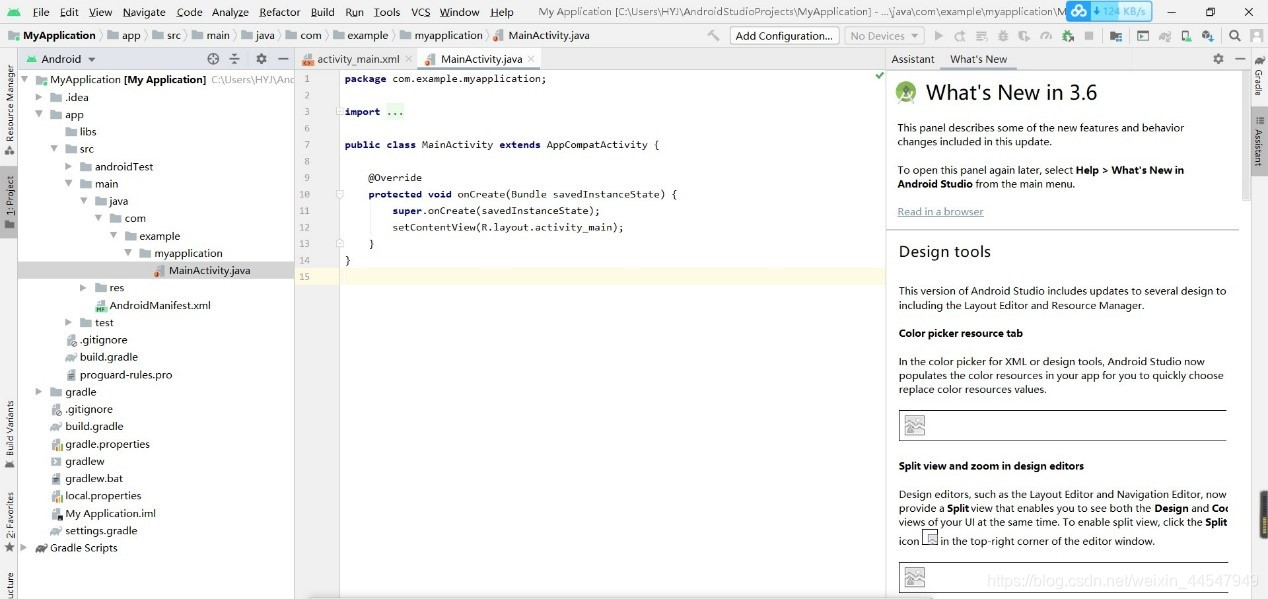Select settings.gradle in the tree
This screenshot has width=1268, height=599.
(x=101, y=530)
